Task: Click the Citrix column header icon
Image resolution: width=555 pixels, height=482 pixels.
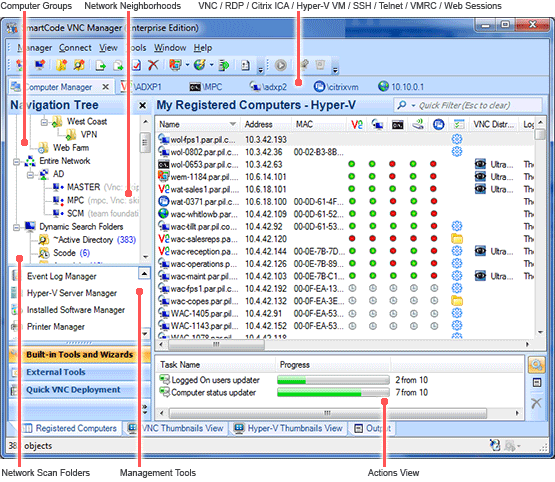Action: (x=439, y=125)
